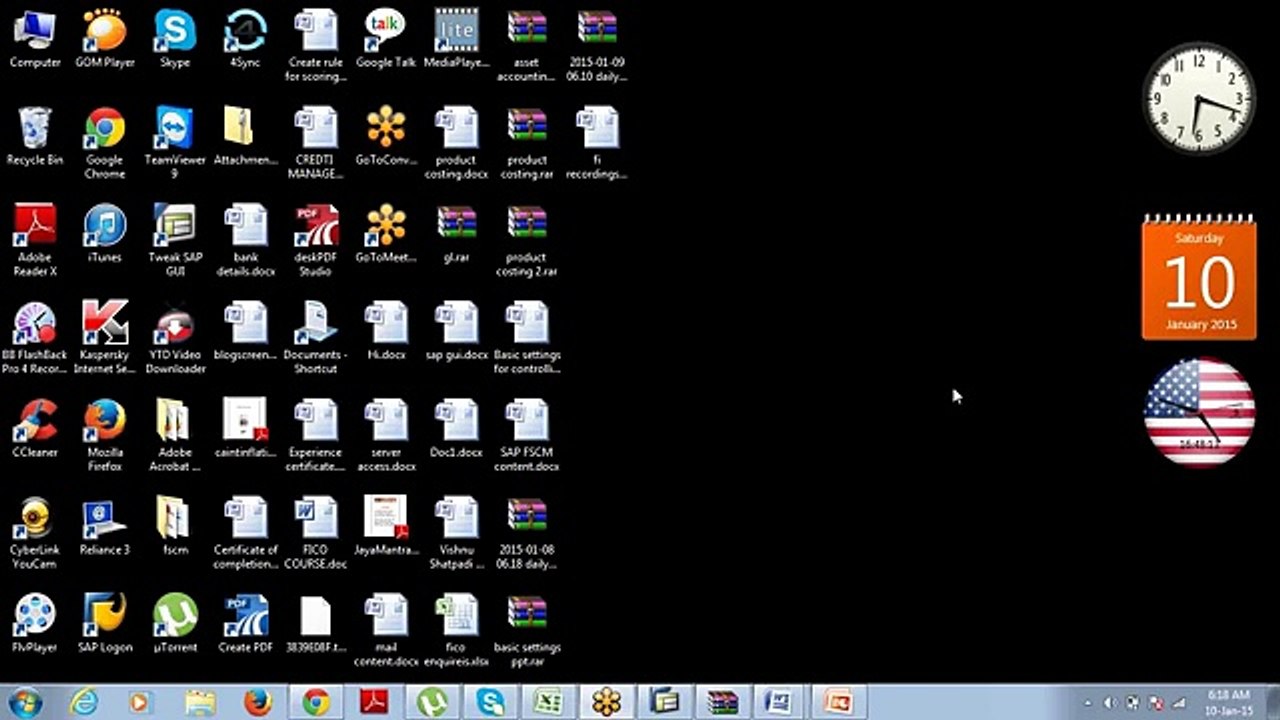Open the Adobe Reader X desktop shortcut
The width and height of the screenshot is (1280, 720).
(35, 240)
